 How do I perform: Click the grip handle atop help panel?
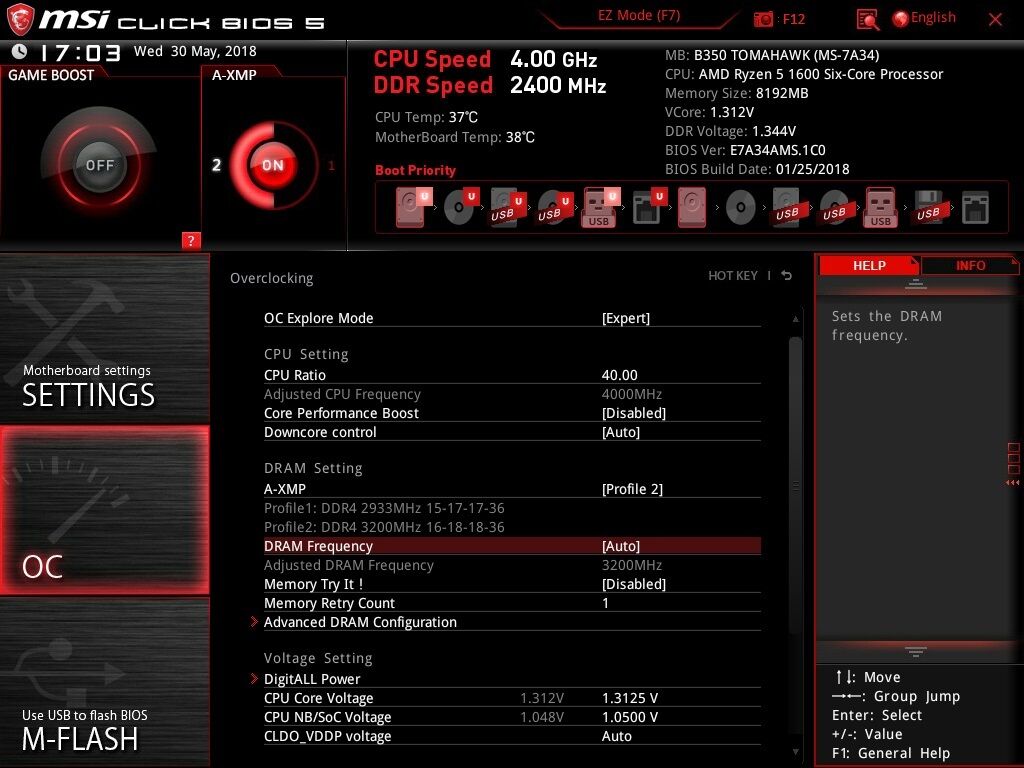[916, 284]
